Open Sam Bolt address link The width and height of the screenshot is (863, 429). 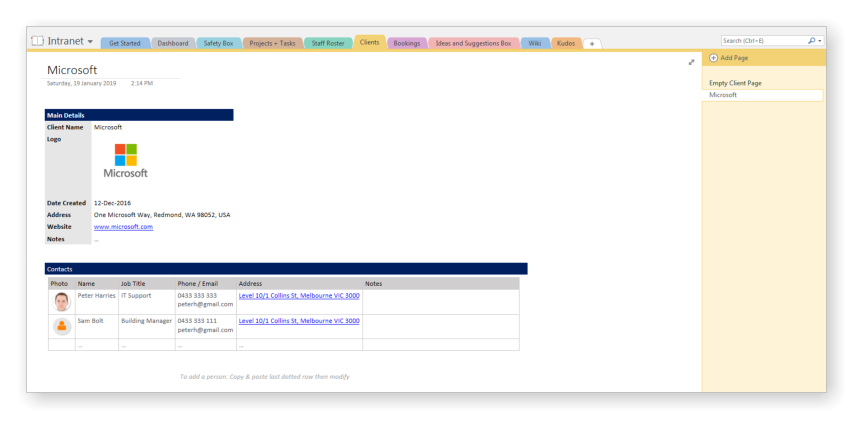click(x=299, y=321)
